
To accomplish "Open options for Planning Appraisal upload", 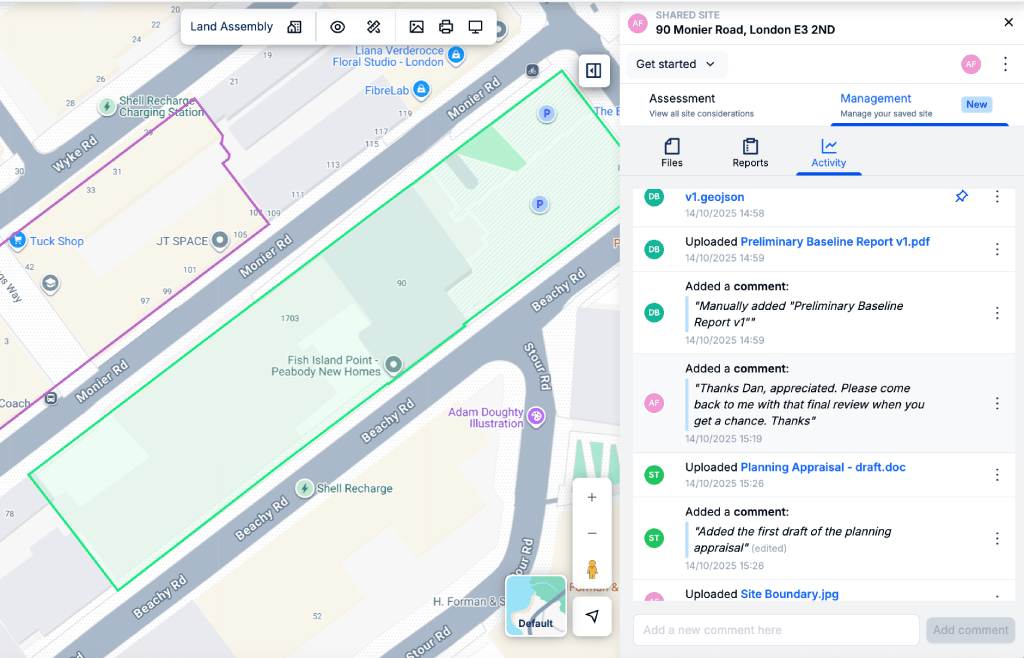I will point(996,475).
